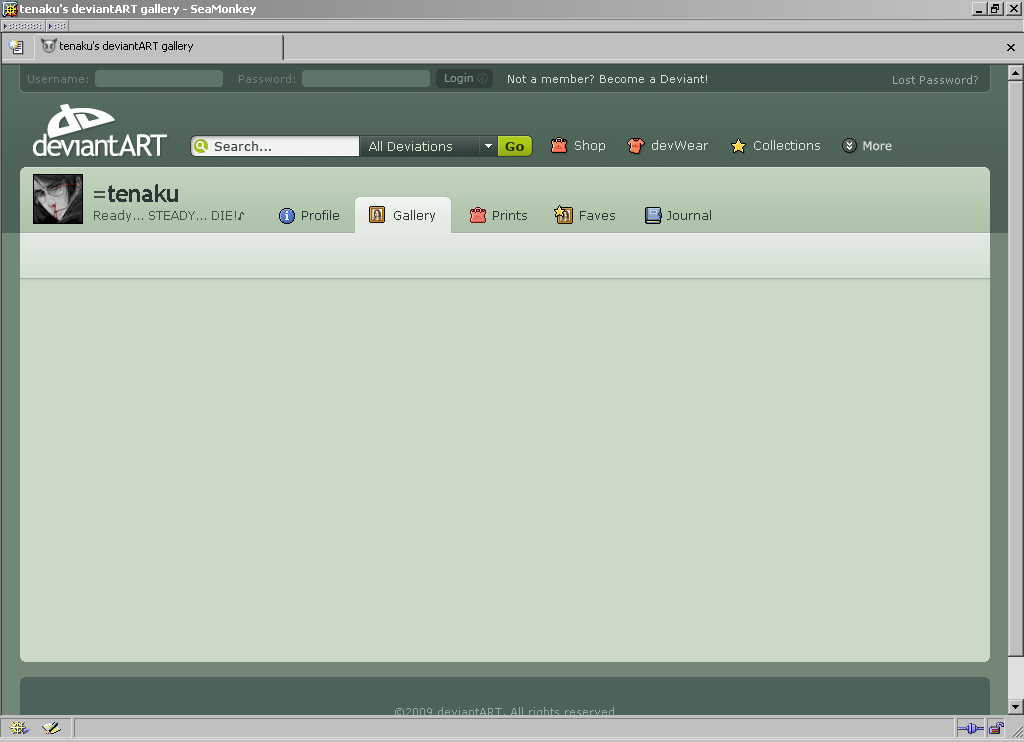The image size is (1024, 742).
Task: Open the devWear link
Action: [x=667, y=146]
